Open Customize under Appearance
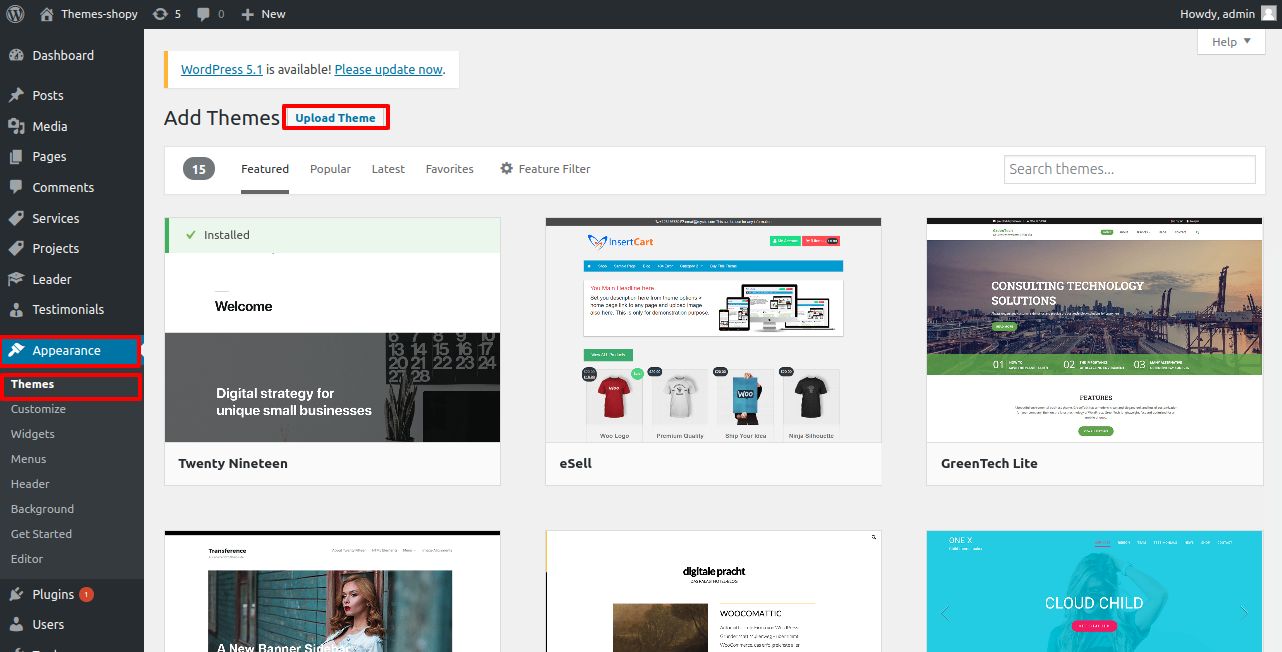Screen dimensions: 1282x652 point(38,409)
